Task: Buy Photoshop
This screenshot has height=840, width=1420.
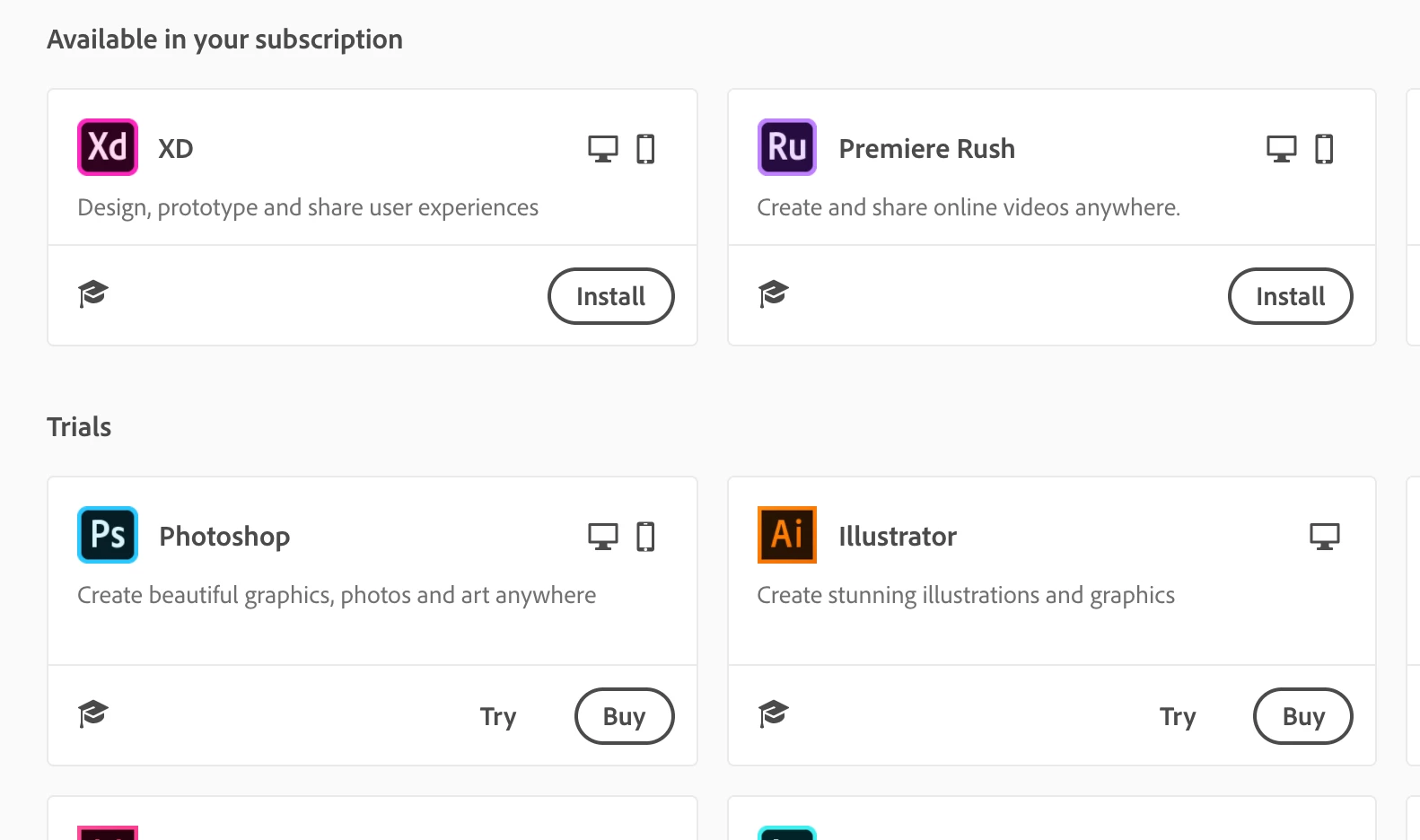Action: click(624, 716)
